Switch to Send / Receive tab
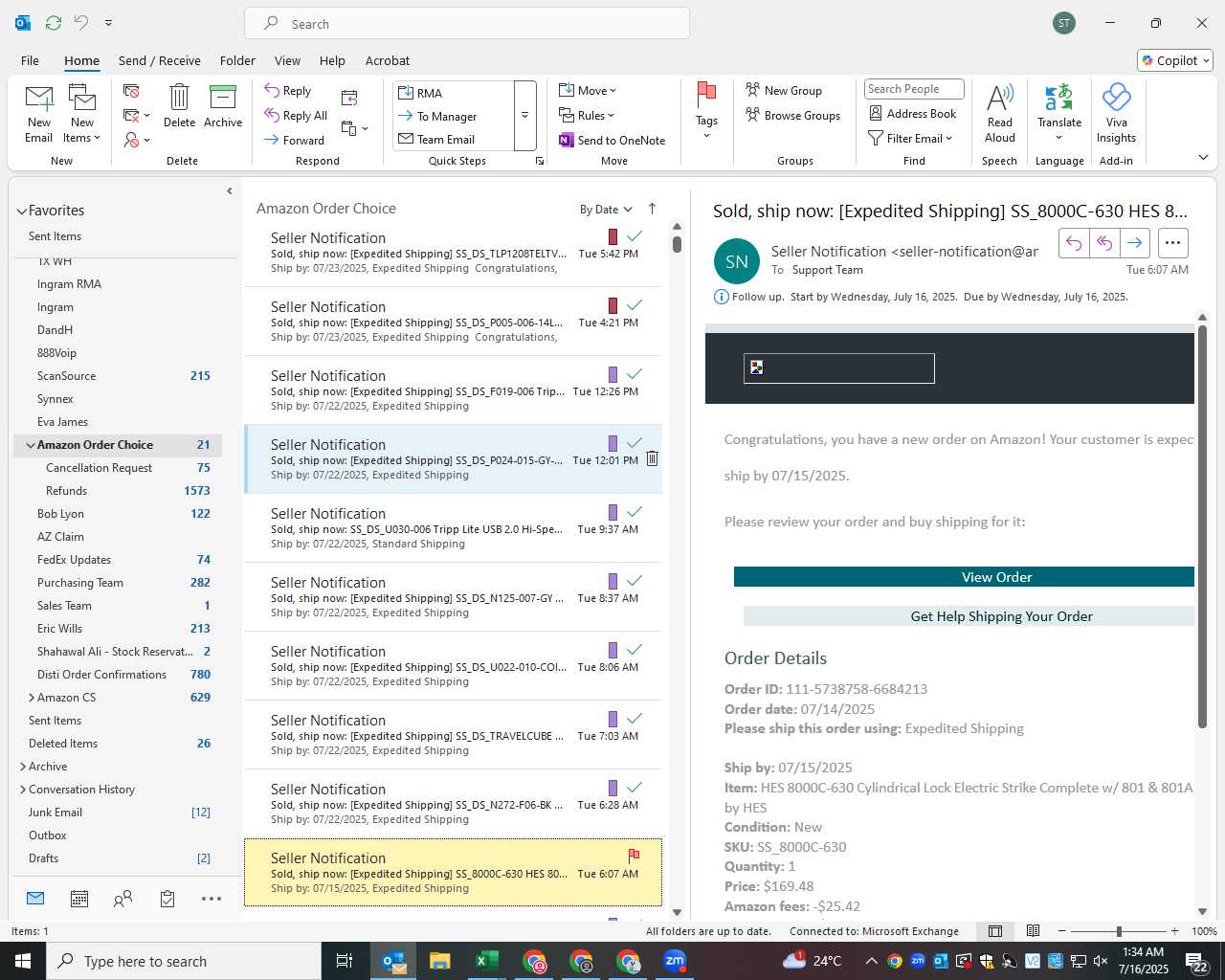 pos(160,60)
